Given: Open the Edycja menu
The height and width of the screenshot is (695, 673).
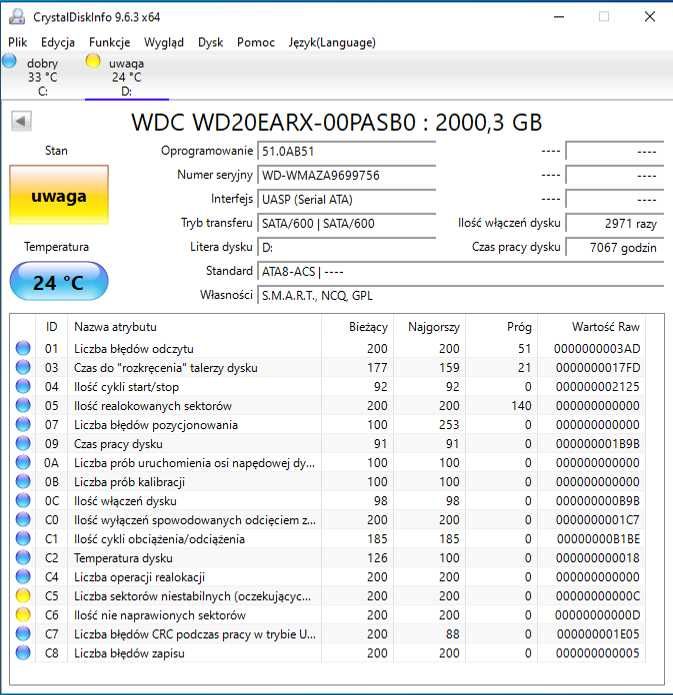Looking at the screenshot, I should (x=58, y=42).
